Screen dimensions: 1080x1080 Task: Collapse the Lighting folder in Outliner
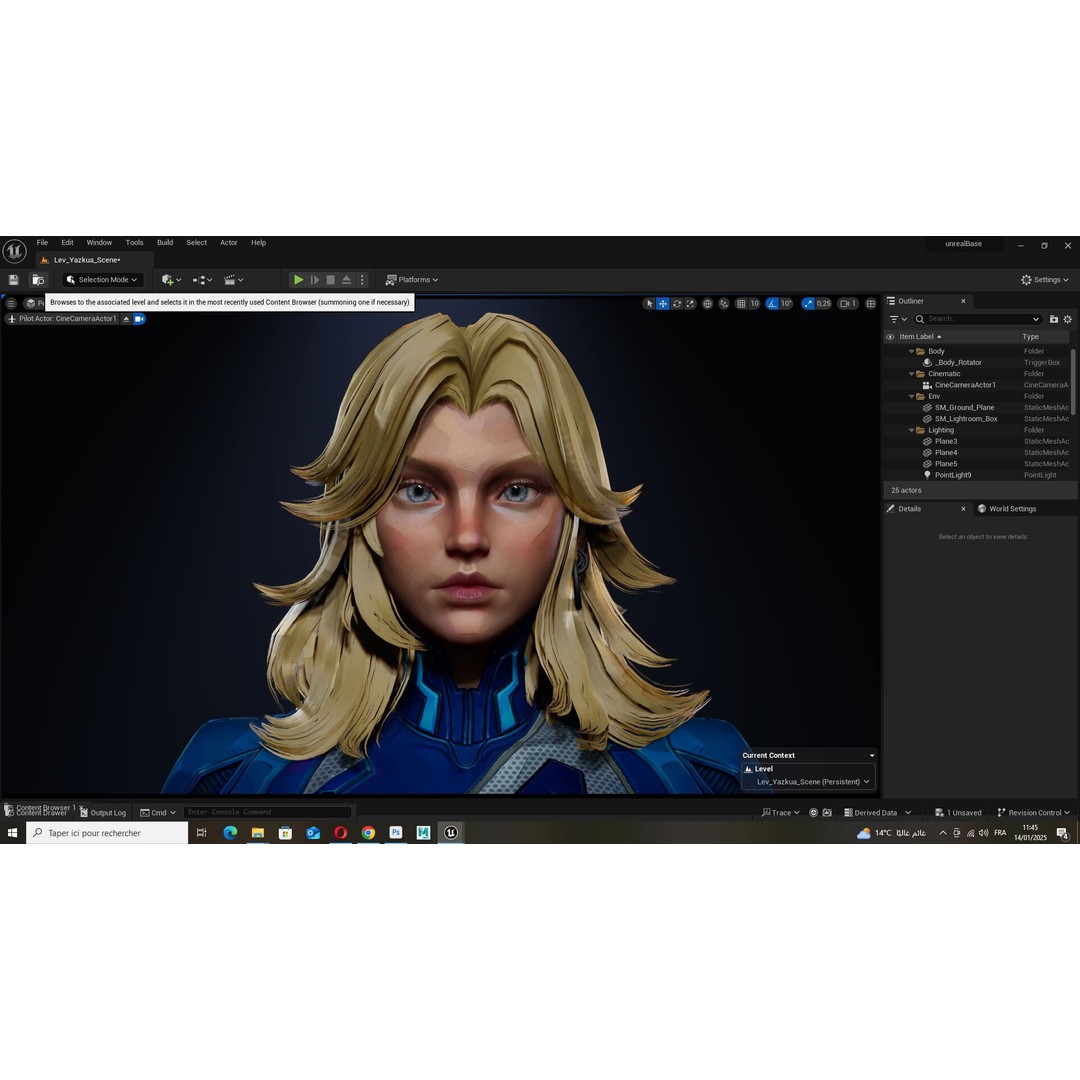click(912, 430)
